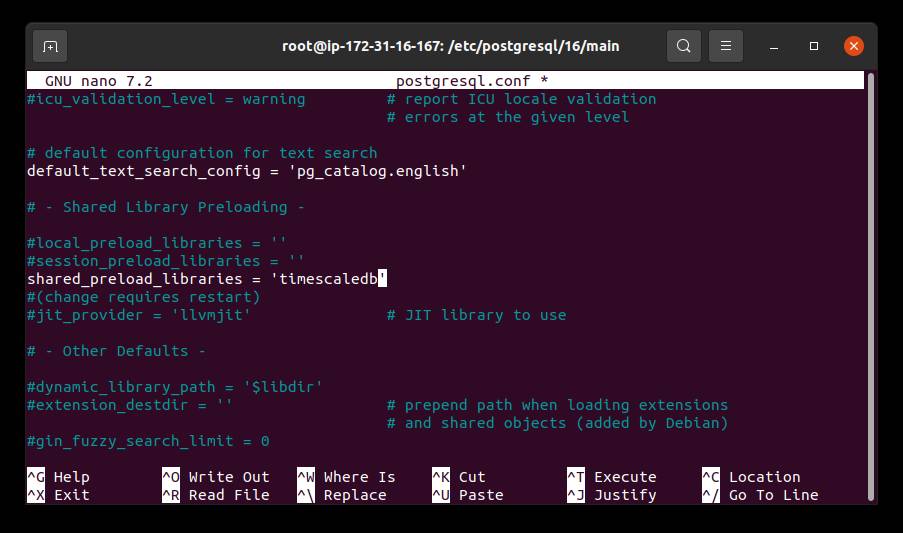Click the ^W Where Is shortcut
The width and height of the screenshot is (903, 533).
tap(346, 477)
